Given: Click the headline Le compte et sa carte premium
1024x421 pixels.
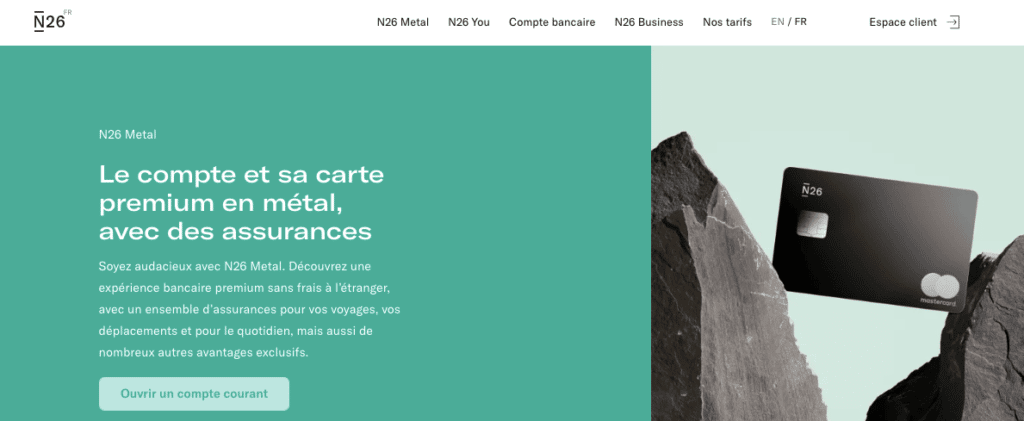Looking at the screenshot, I should [x=242, y=202].
